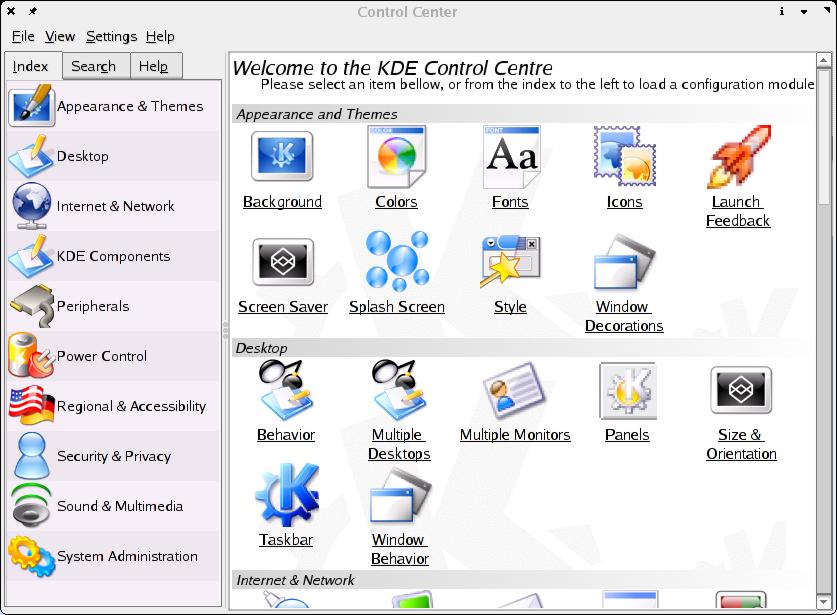Open the Background module icon
Viewport: 837px width, 615px height.
pos(282,156)
